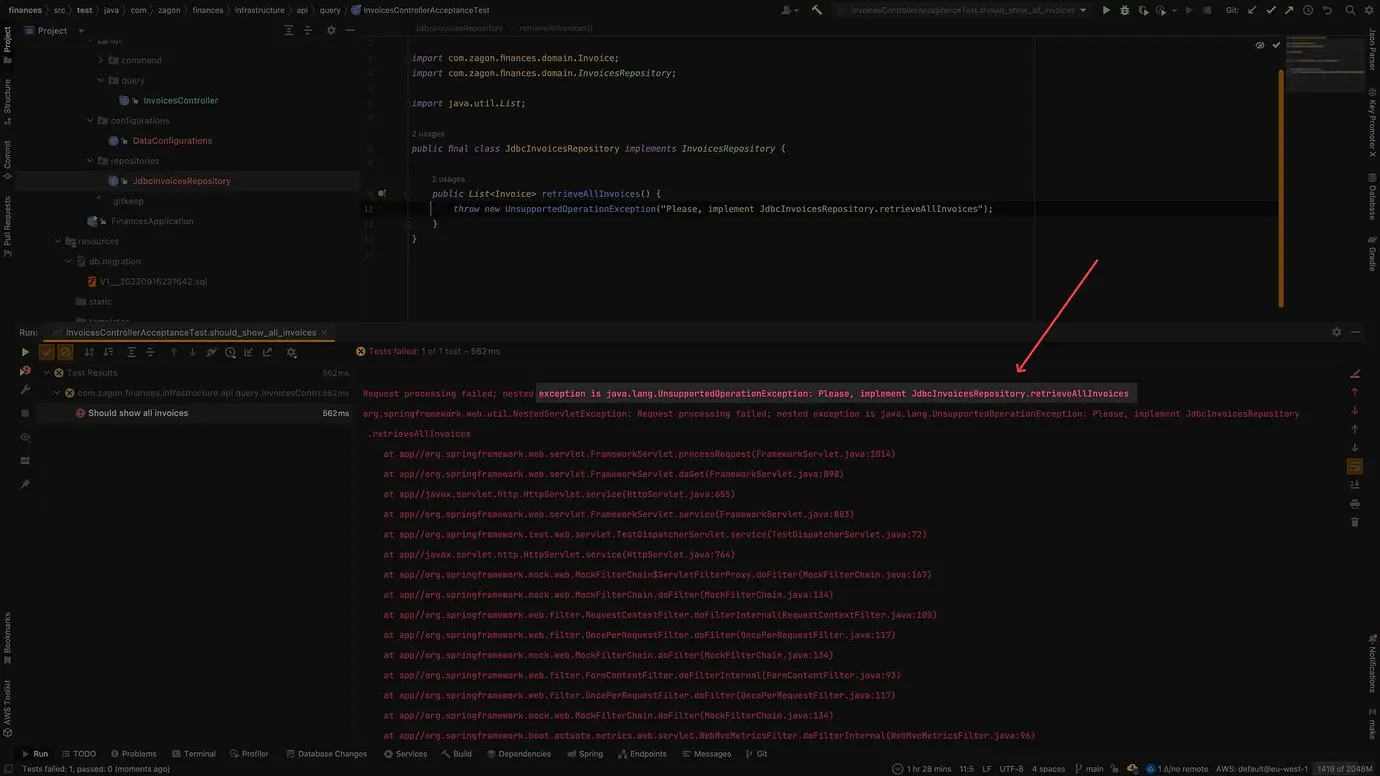Open the Database Changes tab

click(326, 754)
